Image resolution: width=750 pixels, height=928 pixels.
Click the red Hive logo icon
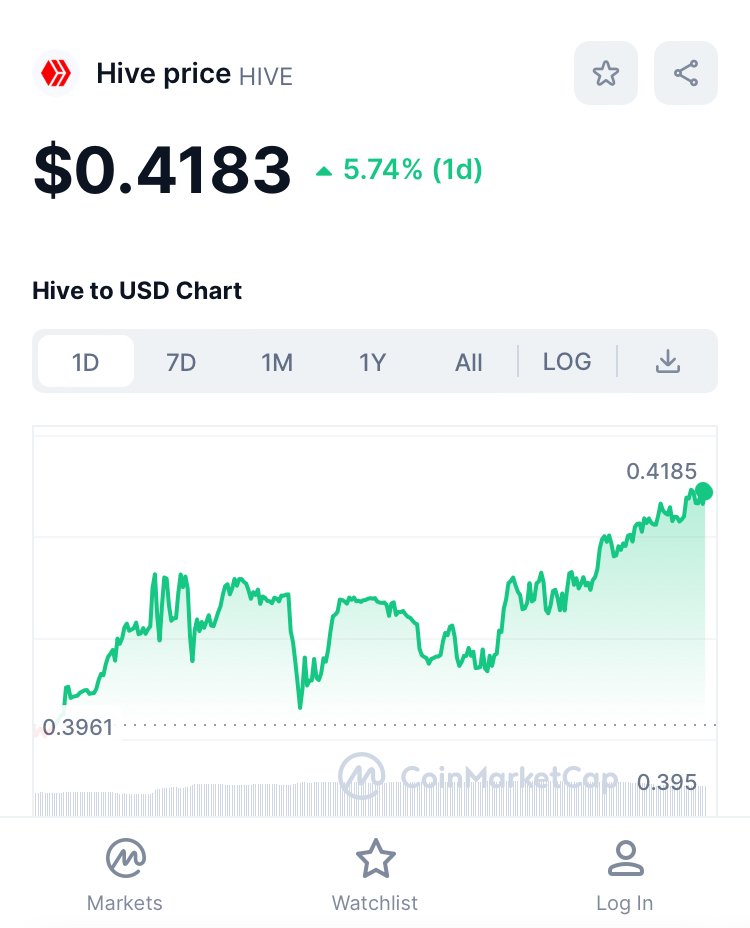tap(56, 73)
